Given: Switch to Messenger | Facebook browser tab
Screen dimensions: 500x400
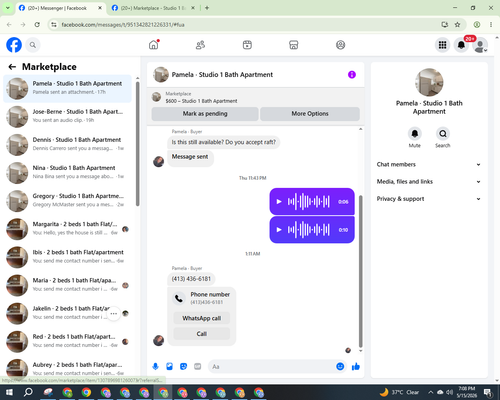Looking at the screenshot, I should point(61,8).
